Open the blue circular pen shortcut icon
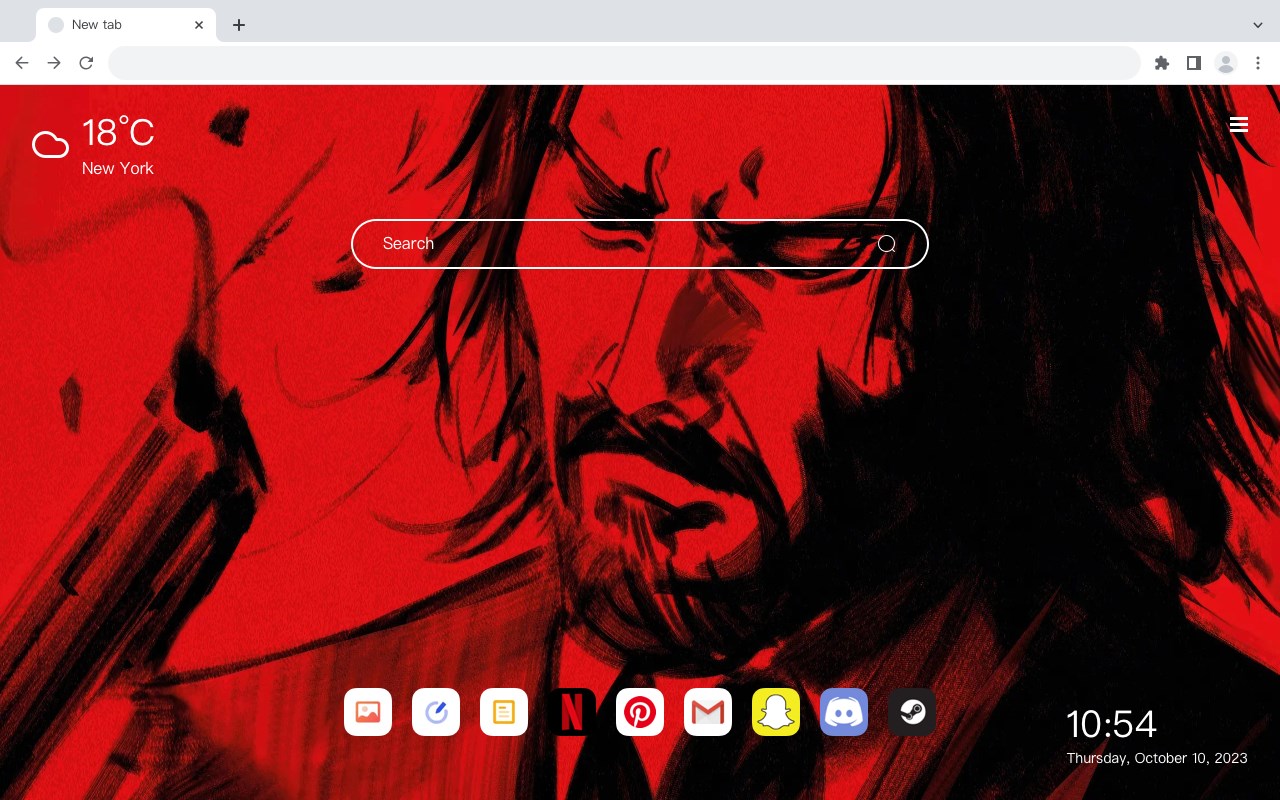 pyautogui.click(x=436, y=712)
